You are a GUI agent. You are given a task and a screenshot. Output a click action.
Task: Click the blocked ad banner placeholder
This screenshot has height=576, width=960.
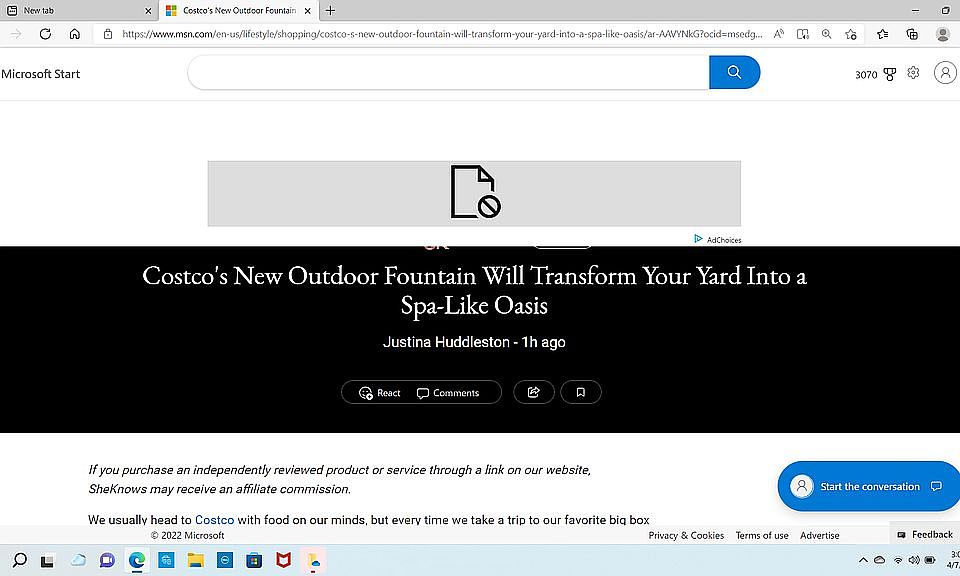(x=474, y=193)
